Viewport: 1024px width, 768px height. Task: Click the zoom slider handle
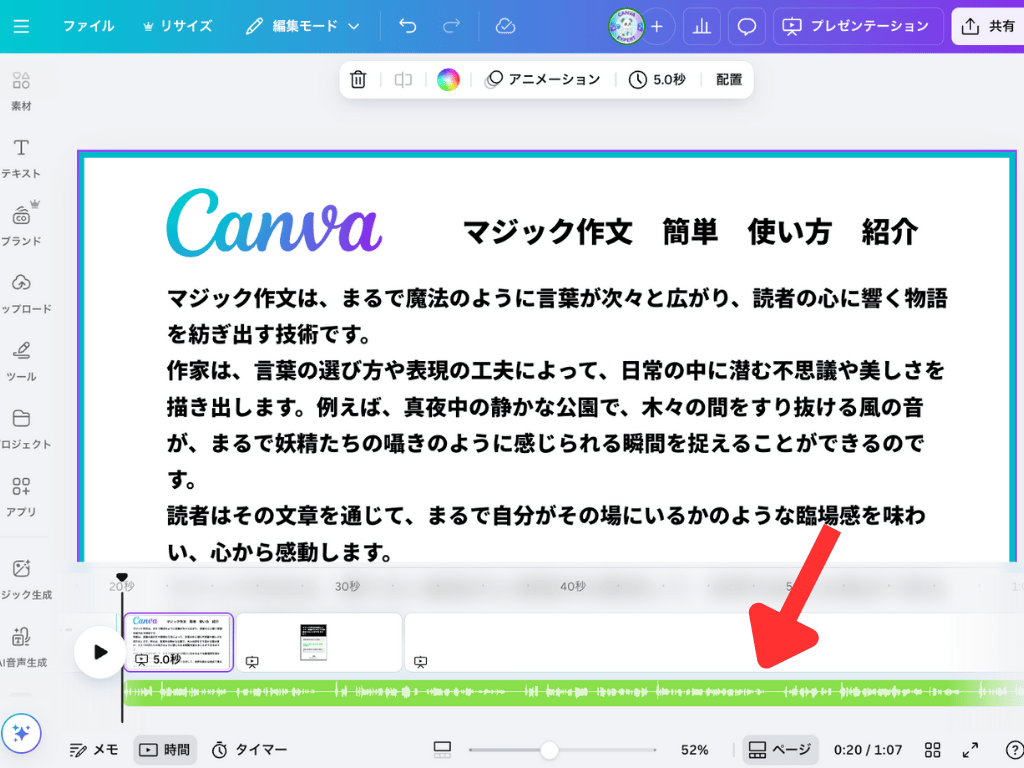549,750
